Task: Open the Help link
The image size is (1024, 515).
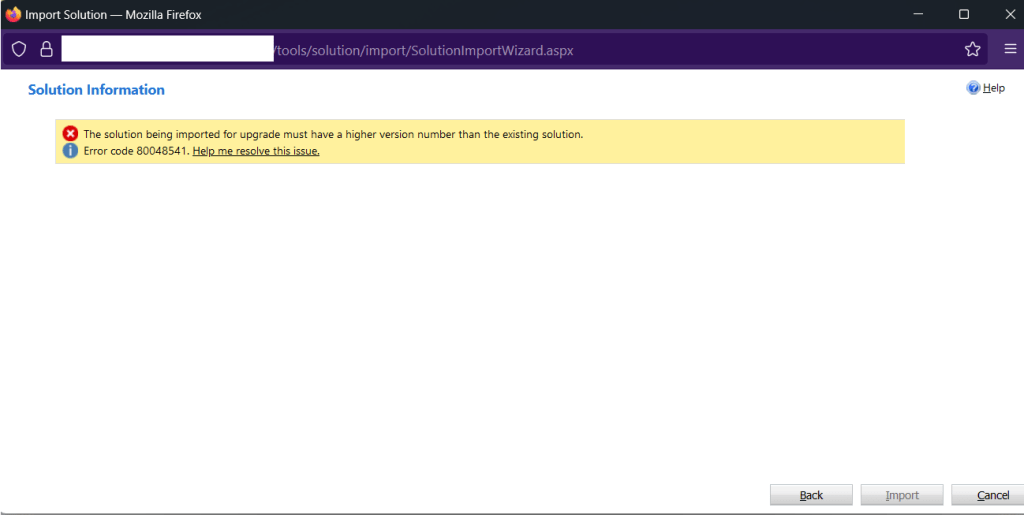Action: [x=993, y=88]
